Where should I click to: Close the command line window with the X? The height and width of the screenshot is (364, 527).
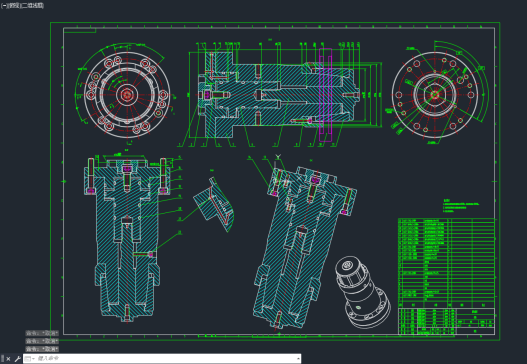pos(8,359)
